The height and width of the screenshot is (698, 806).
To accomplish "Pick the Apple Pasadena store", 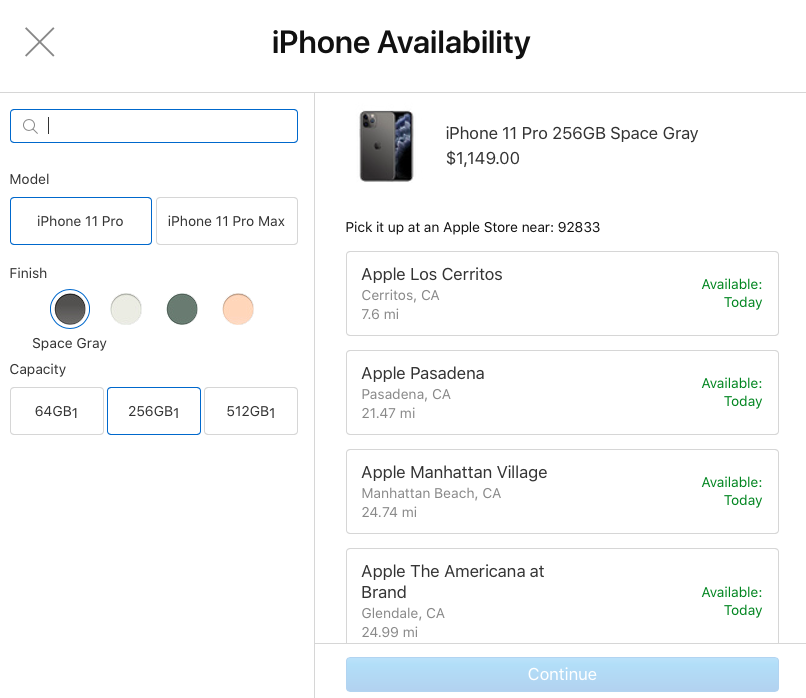I will 562,393.
